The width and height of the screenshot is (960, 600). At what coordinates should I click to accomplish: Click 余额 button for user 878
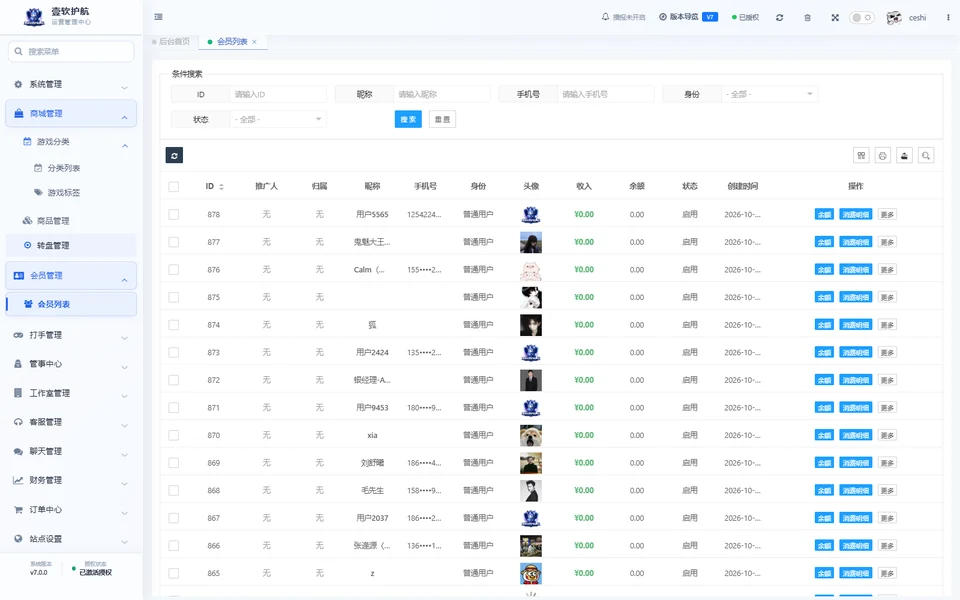coord(824,214)
